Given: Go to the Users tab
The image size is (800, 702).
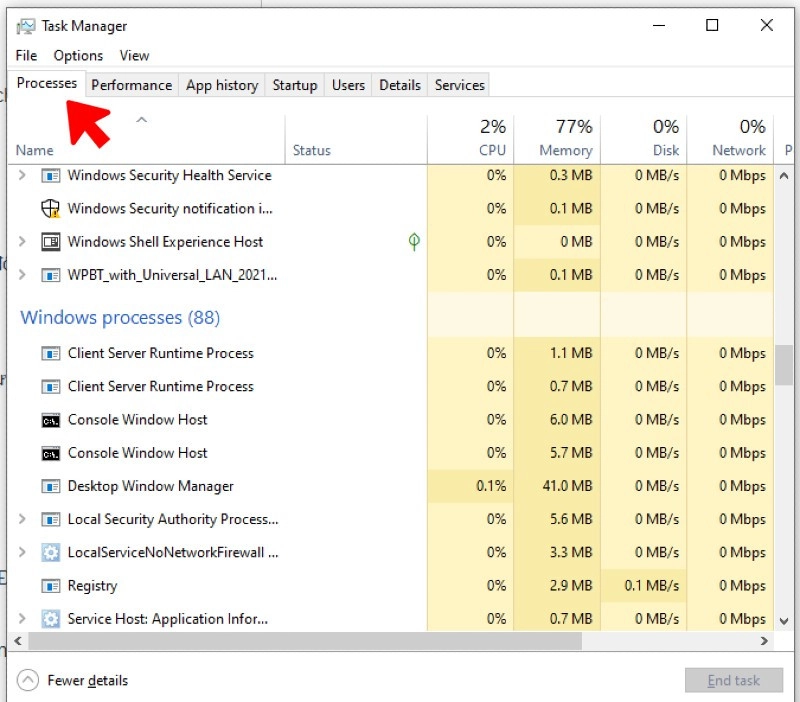Looking at the screenshot, I should click(348, 85).
